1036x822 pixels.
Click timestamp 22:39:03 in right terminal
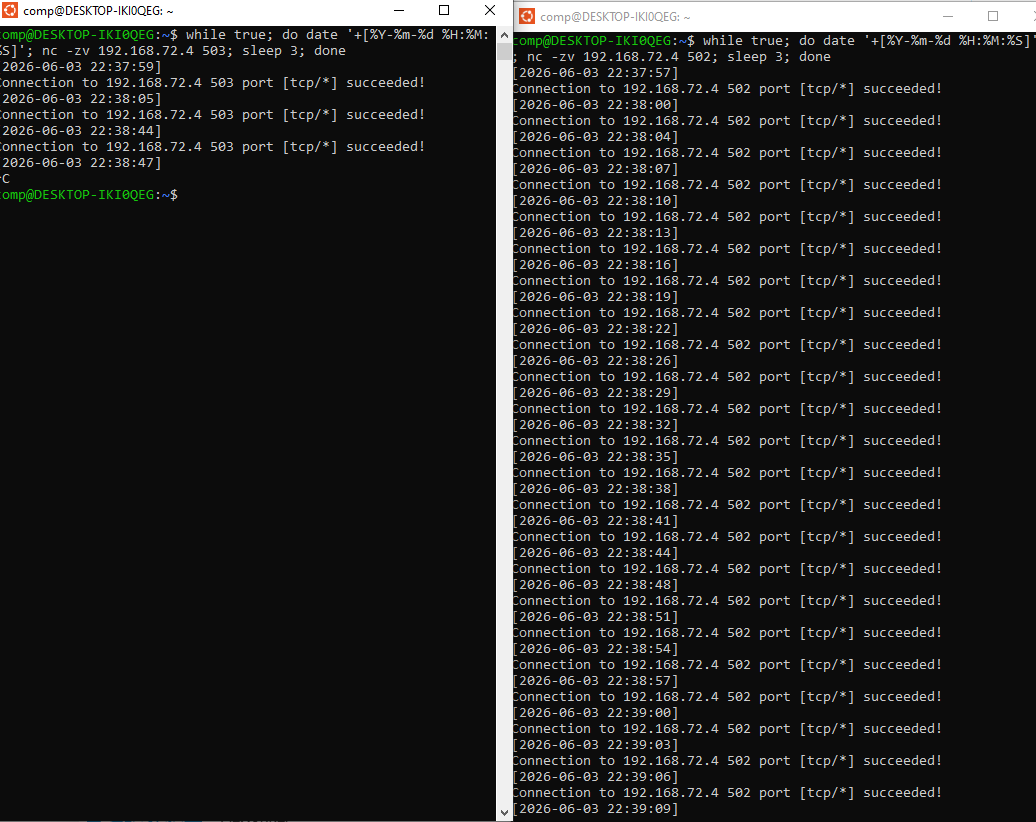(596, 745)
